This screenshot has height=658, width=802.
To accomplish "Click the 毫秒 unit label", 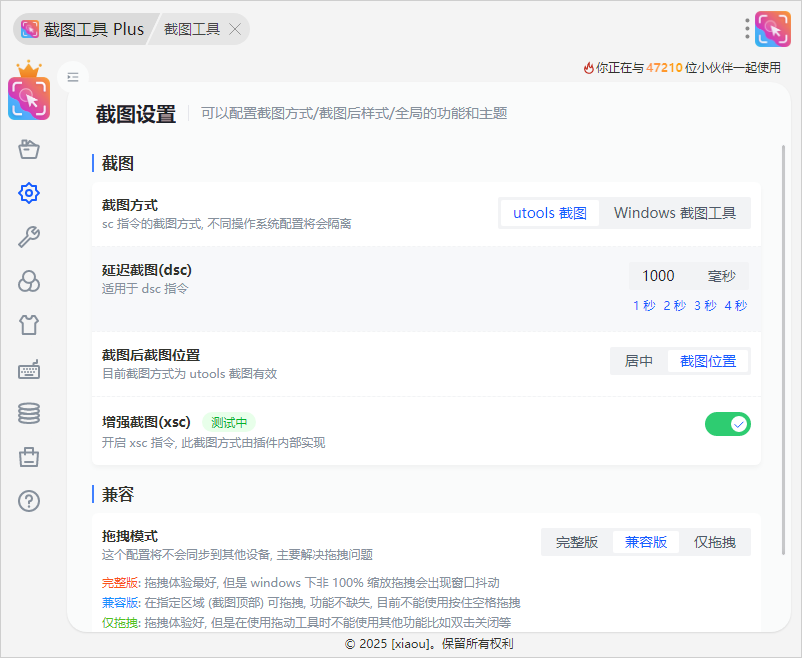I will (x=721, y=276).
